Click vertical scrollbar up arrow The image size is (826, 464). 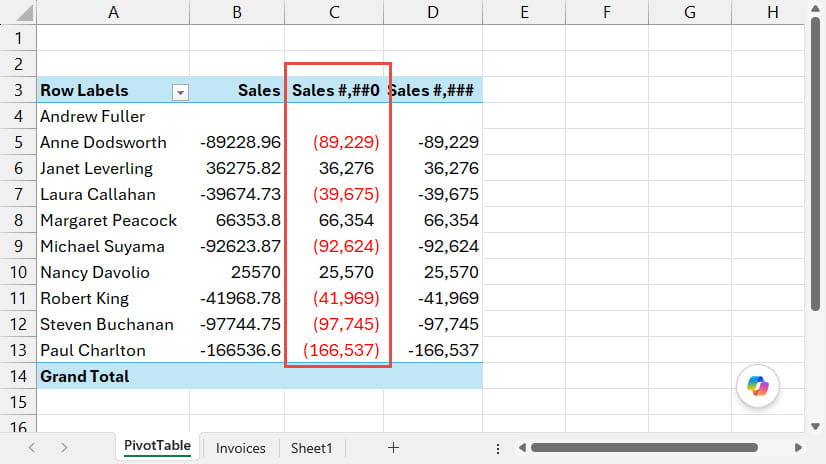tap(815, 8)
